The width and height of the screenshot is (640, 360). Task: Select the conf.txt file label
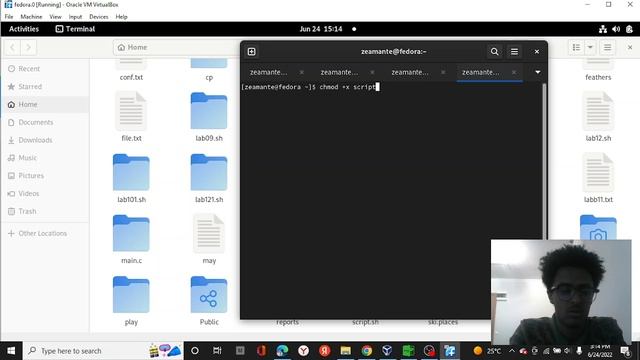tap(131, 77)
